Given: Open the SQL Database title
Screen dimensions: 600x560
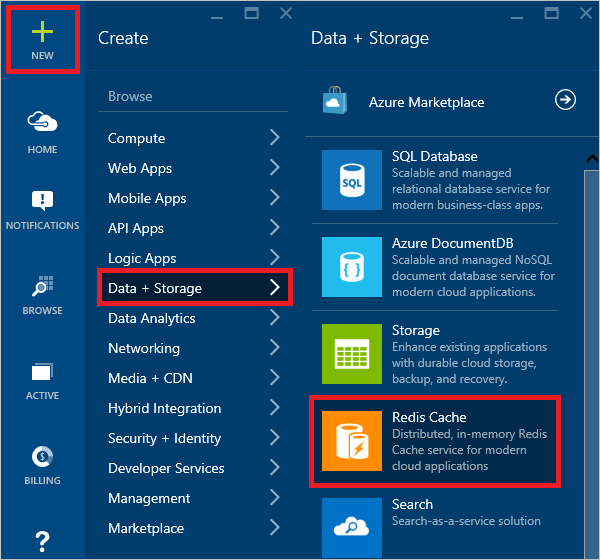Looking at the screenshot, I should point(435,156).
